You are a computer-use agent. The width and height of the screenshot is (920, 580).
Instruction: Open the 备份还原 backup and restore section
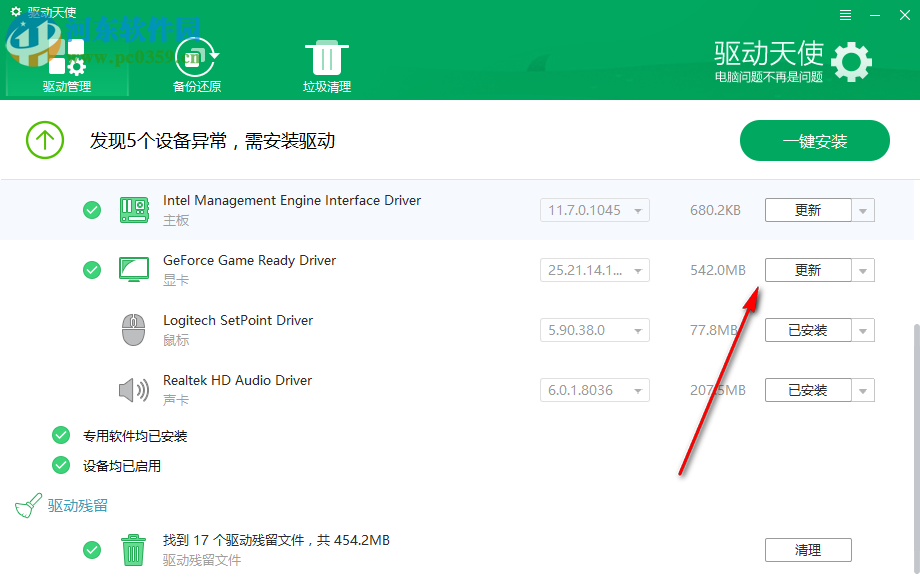click(x=196, y=57)
